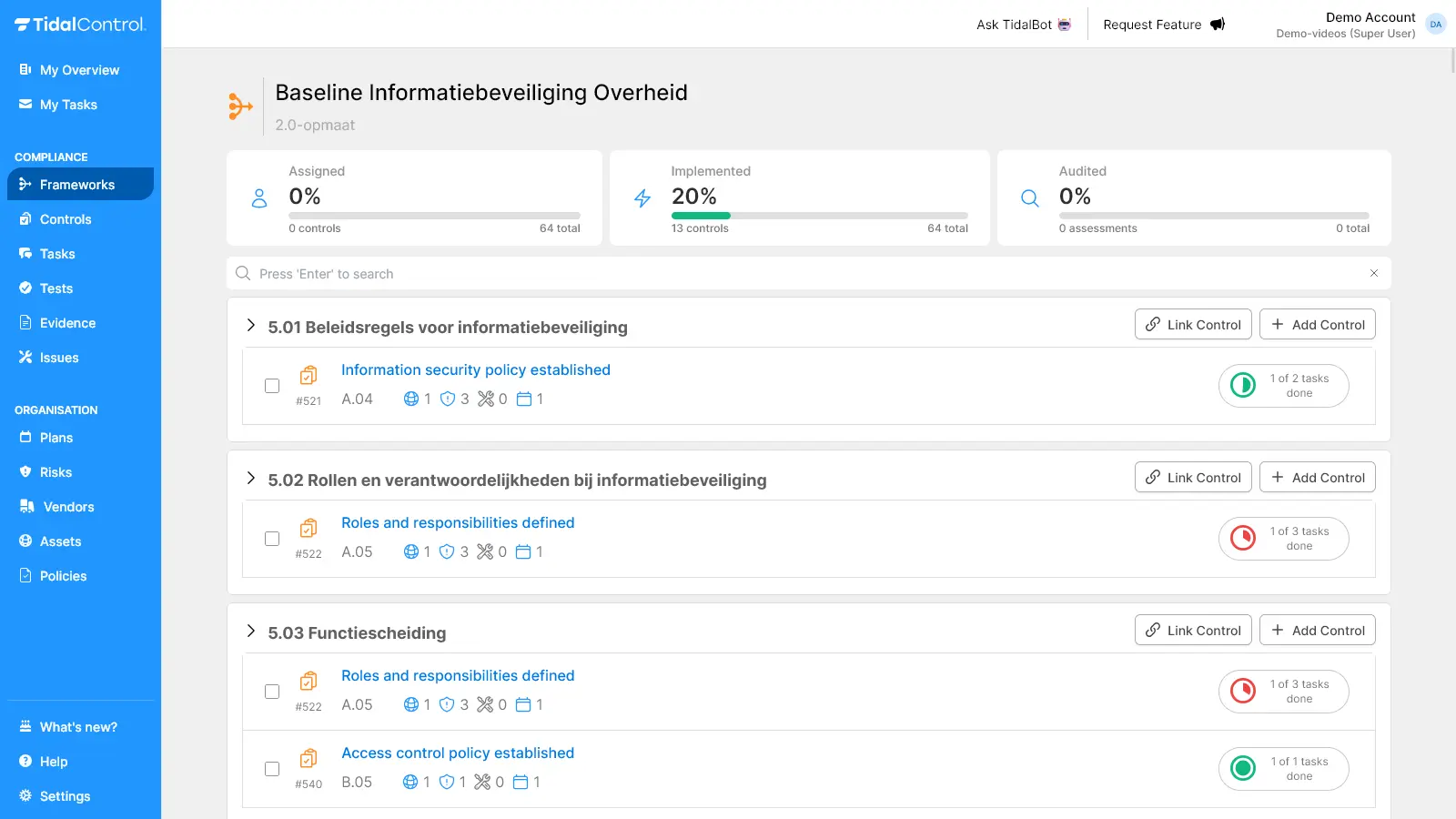Image resolution: width=1456 pixels, height=819 pixels.
Task: Collapse the 5.01 Beleidsregels section chevron
Action: click(x=251, y=326)
